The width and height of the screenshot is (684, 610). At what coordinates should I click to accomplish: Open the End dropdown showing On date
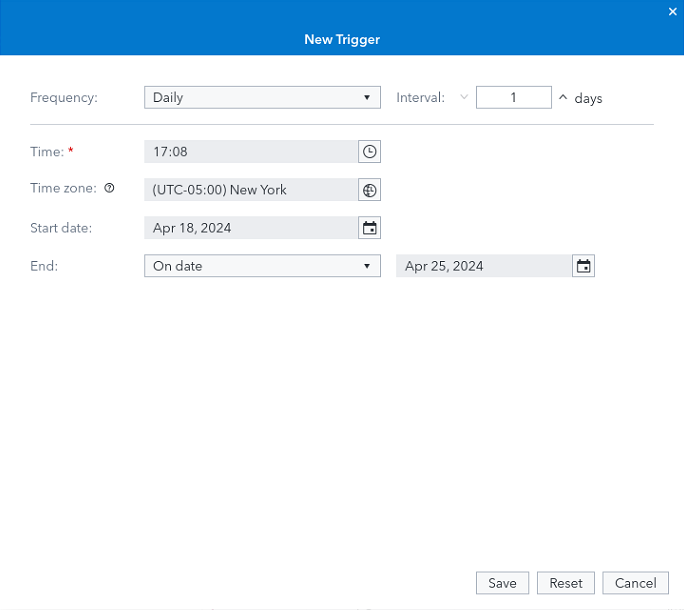pos(255,266)
